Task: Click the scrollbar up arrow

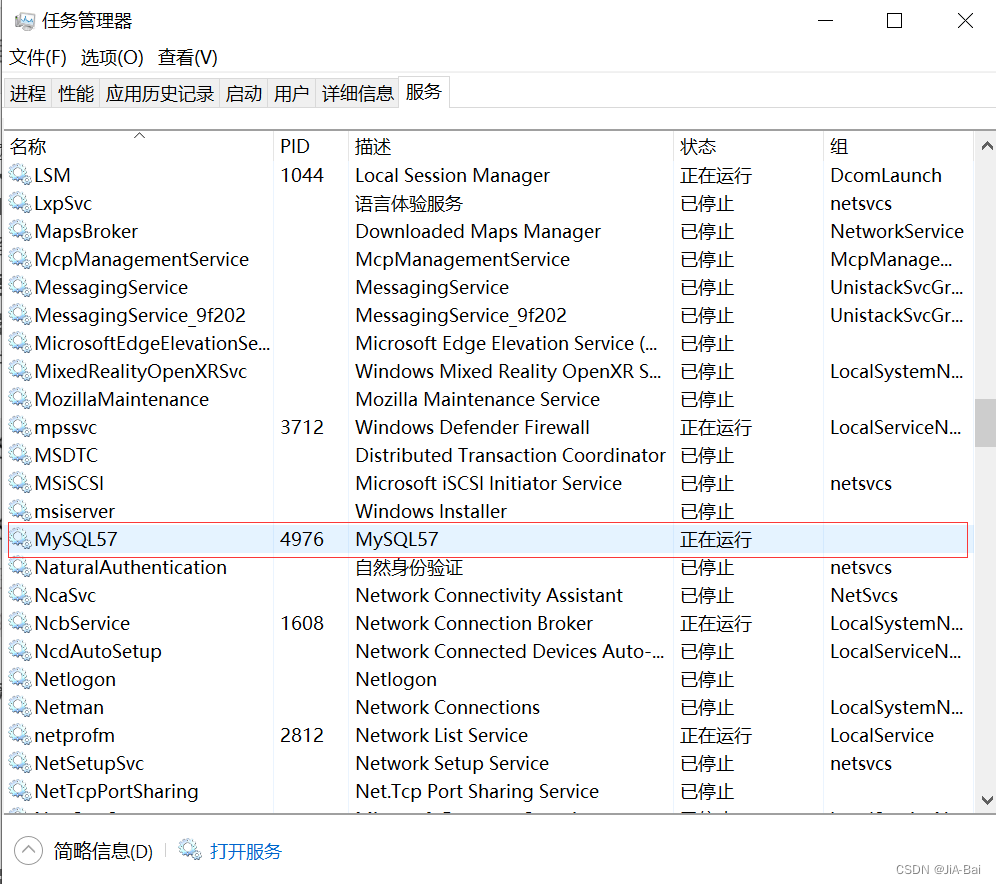Action: tap(986, 146)
